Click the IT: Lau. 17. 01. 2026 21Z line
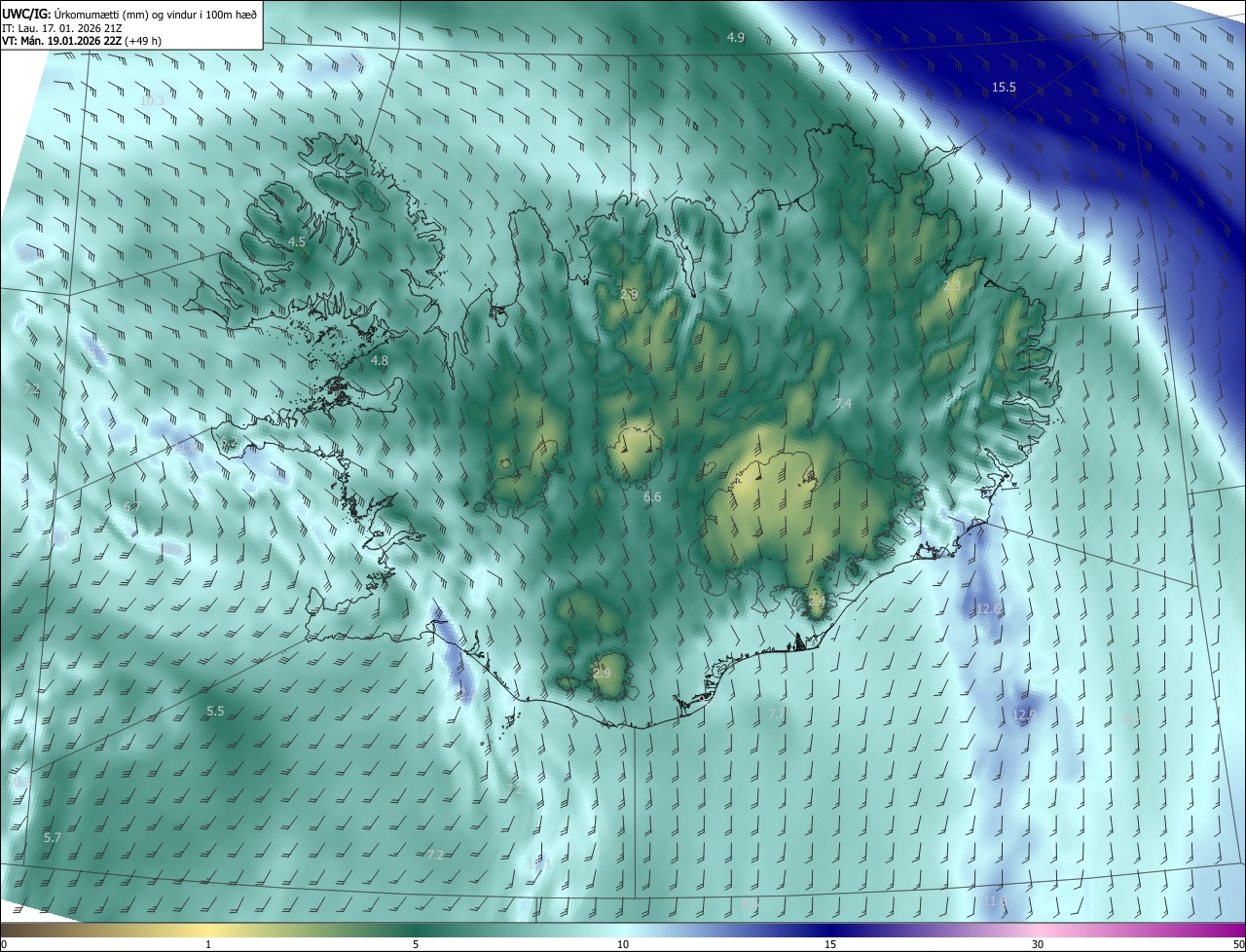 pos(64,29)
